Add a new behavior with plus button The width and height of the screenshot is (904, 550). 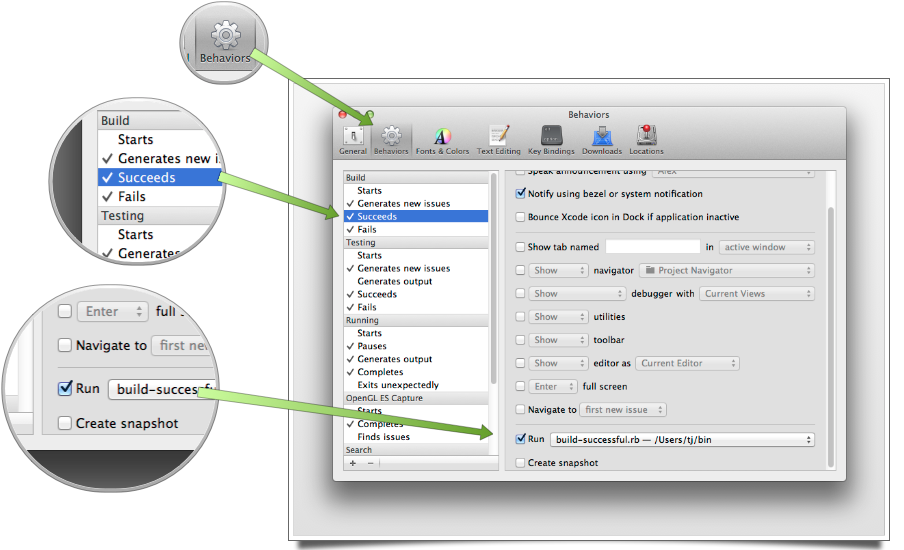[x=353, y=464]
